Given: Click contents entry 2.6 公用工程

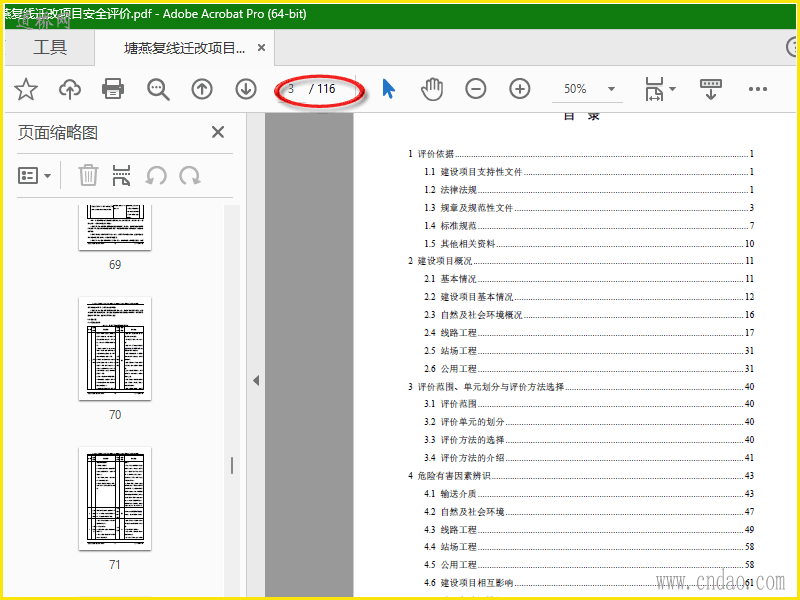Looking at the screenshot, I should click(589, 368).
